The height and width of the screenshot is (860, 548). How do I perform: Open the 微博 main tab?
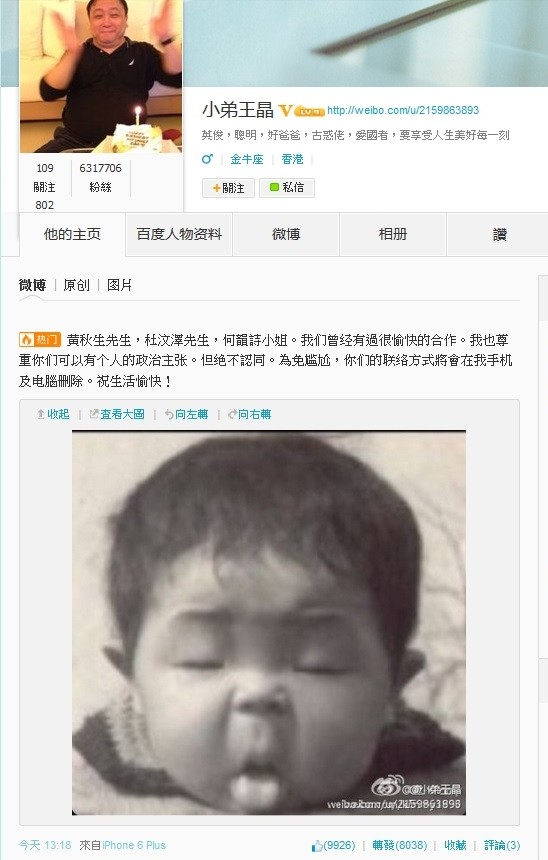(286, 234)
